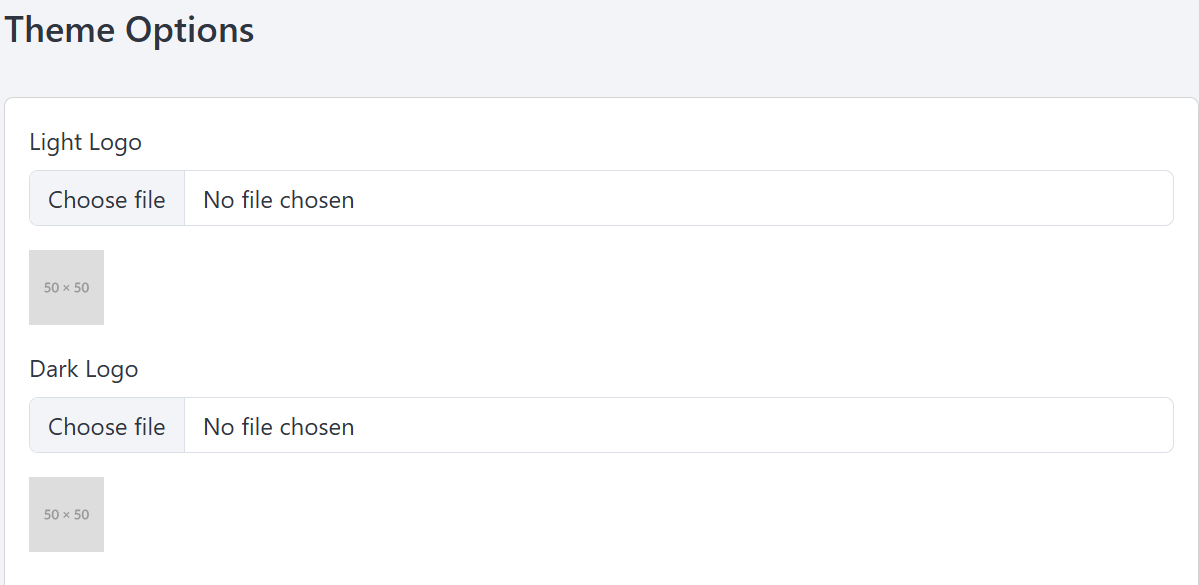Open the file picker for the dark logo
Screen dimensions: 1199x585
[107, 427]
